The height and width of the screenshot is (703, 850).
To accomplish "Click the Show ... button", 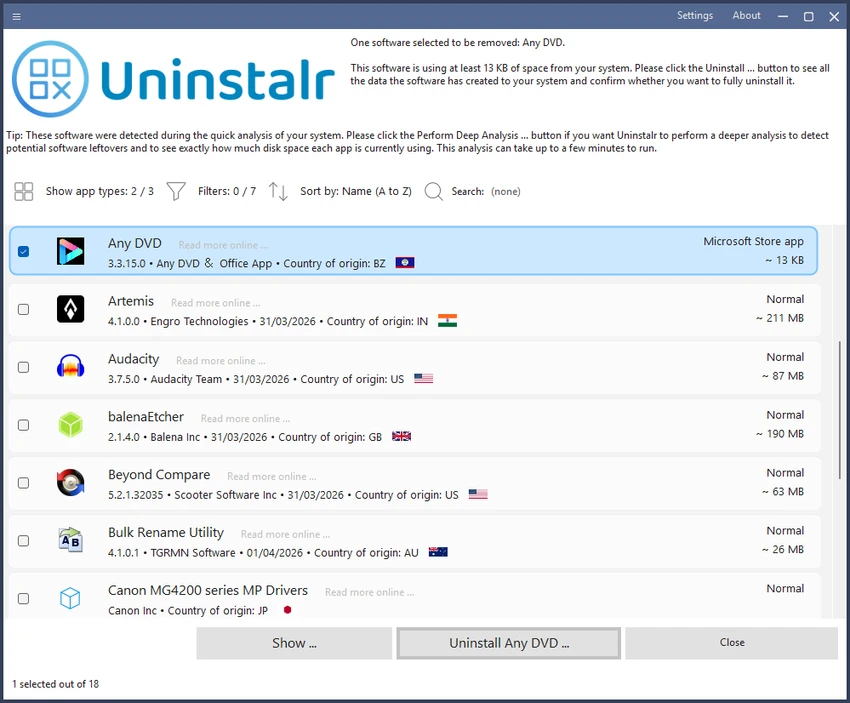I will 294,643.
